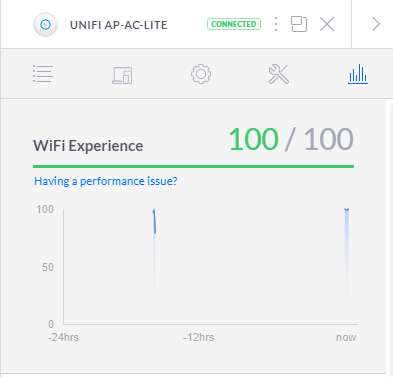This screenshot has width=393, height=377.
Task: Open the Details list tab icon
Action: [43, 74]
